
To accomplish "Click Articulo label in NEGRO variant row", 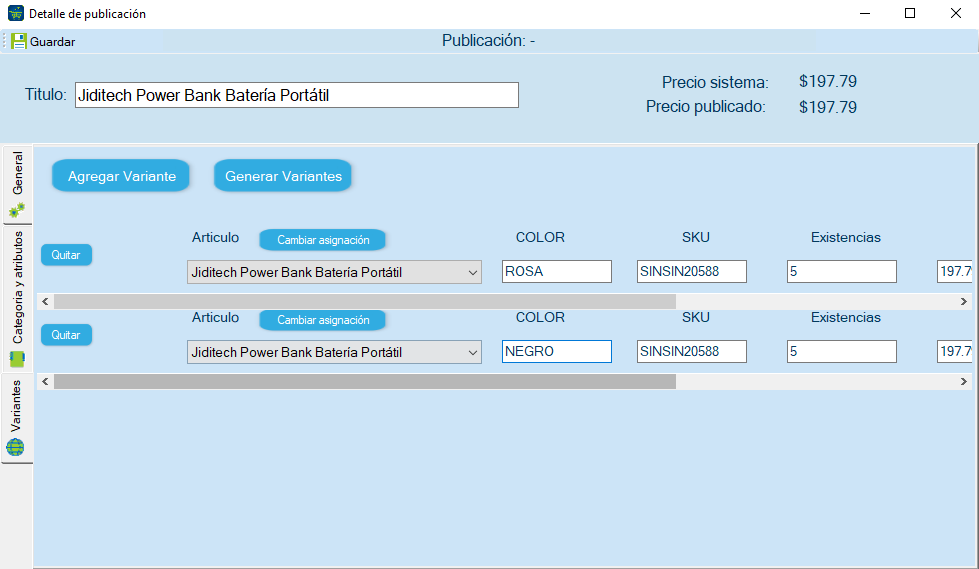I will (215, 317).
